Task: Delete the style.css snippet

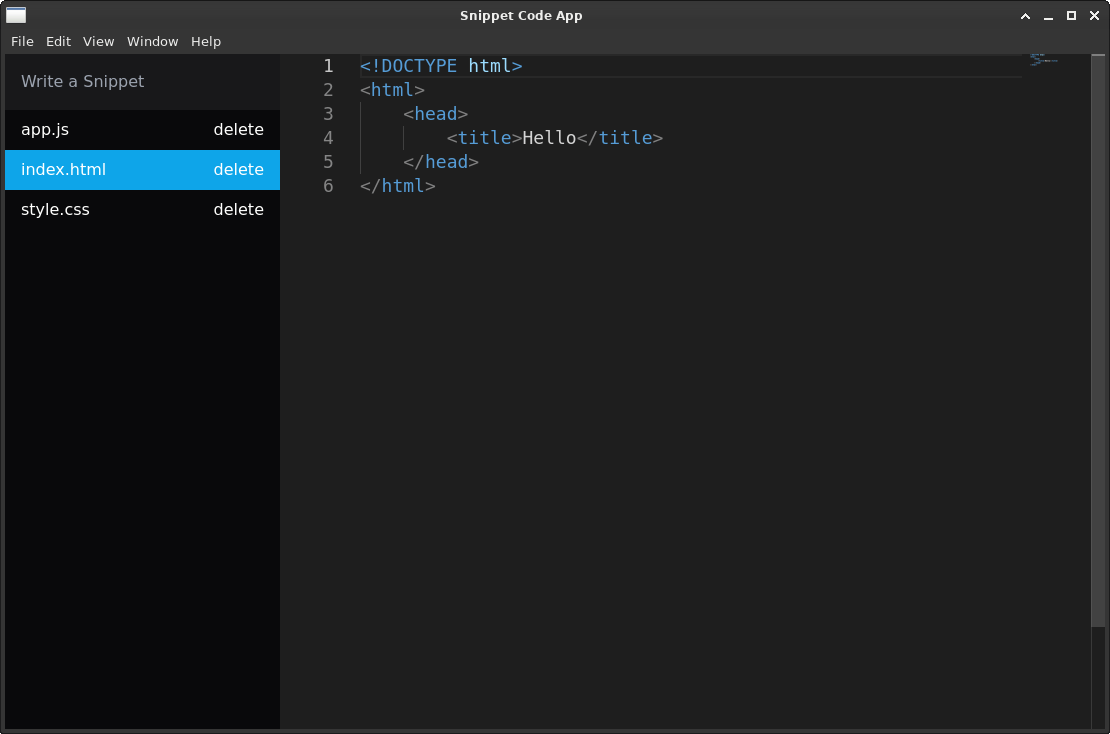Action: click(238, 210)
